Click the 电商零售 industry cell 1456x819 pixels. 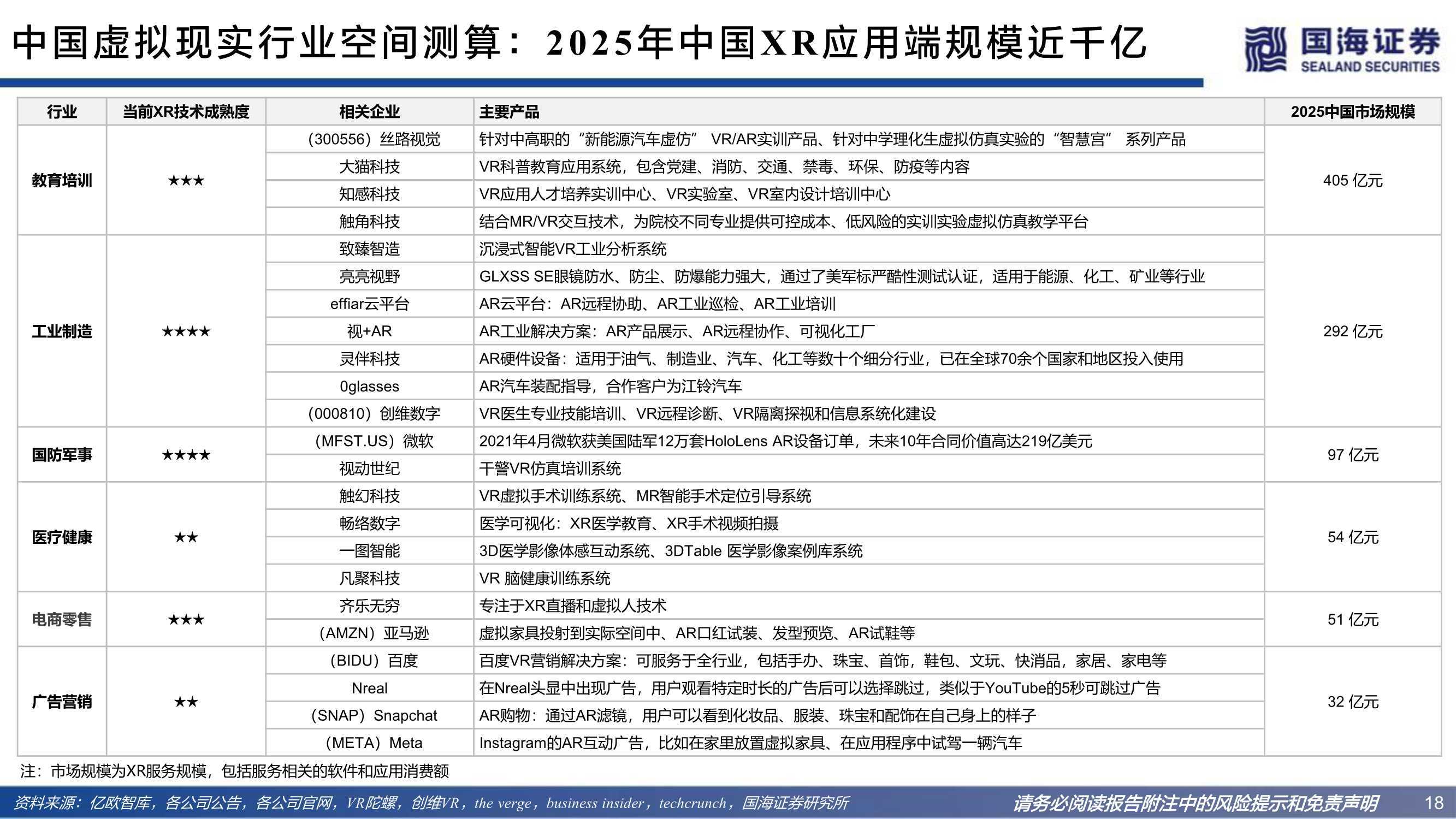click(62, 620)
